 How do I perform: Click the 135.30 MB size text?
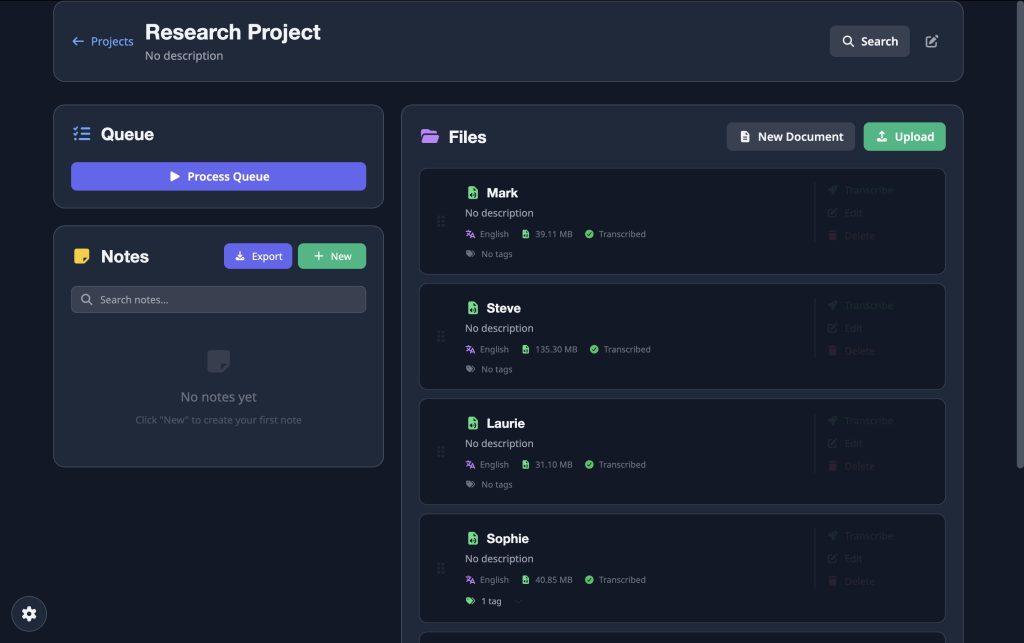[556, 349]
